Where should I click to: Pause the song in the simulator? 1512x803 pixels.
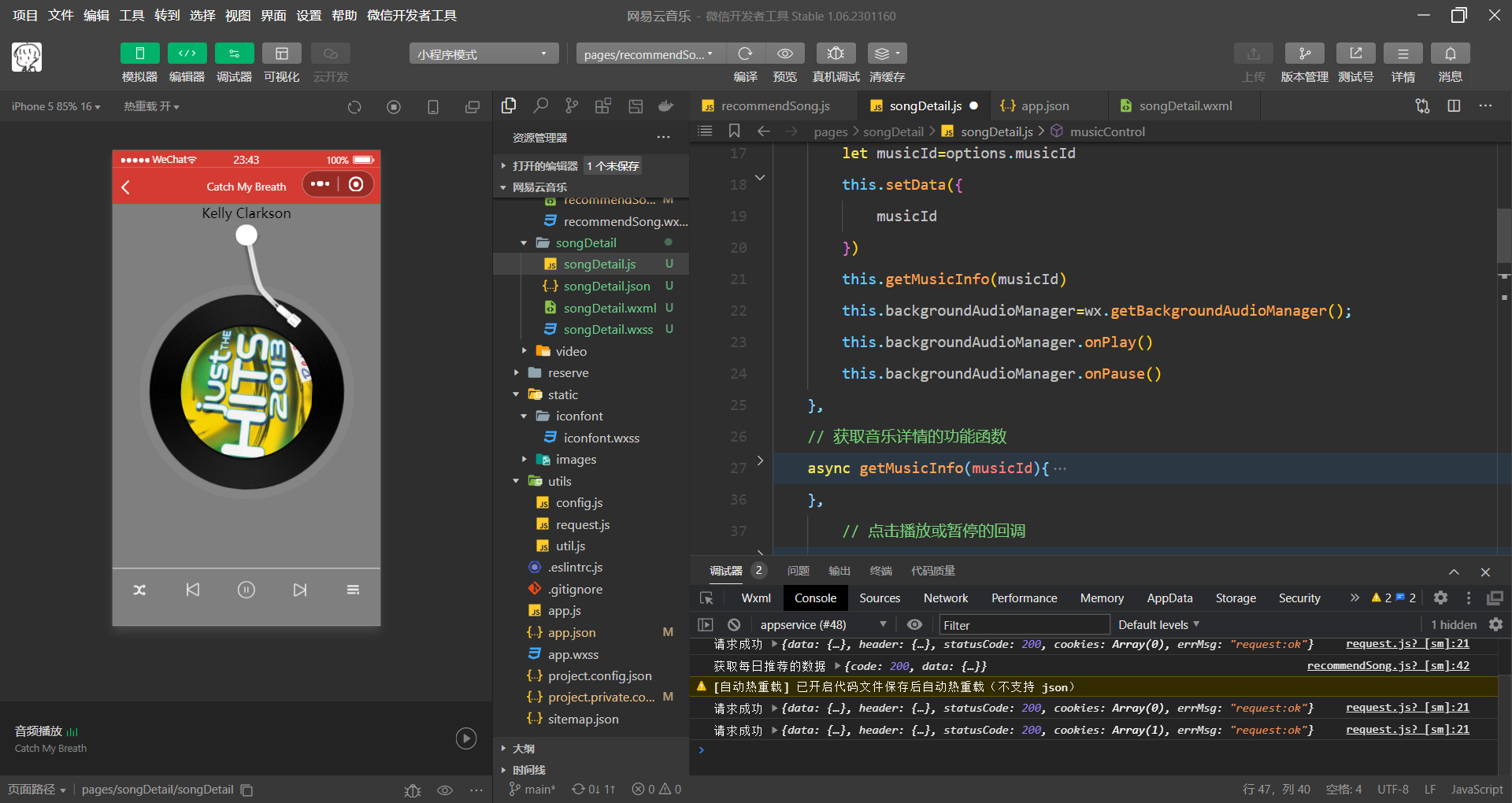(246, 590)
